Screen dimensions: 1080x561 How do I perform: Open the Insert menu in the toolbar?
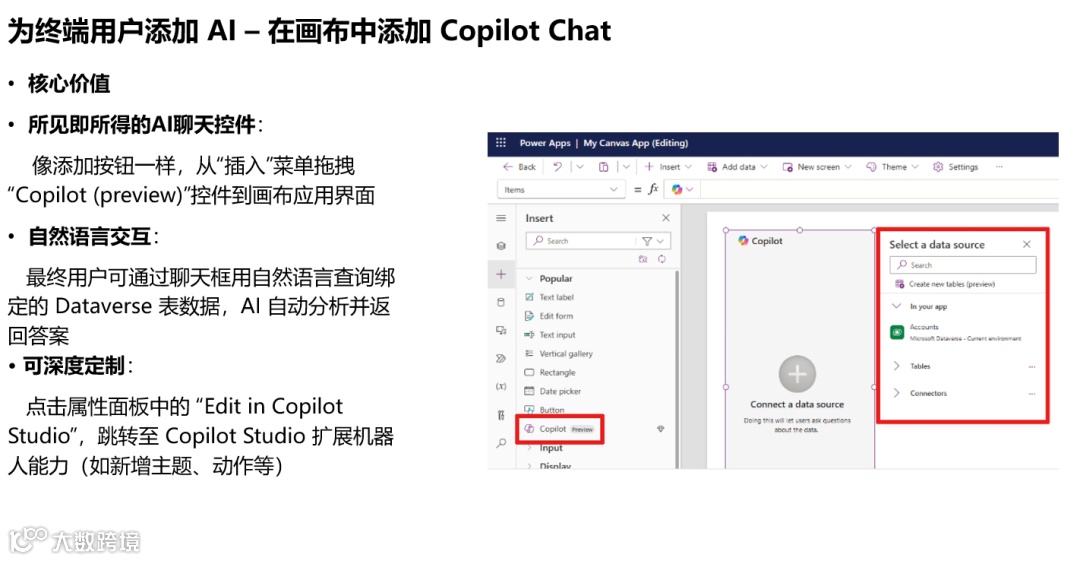click(x=668, y=167)
